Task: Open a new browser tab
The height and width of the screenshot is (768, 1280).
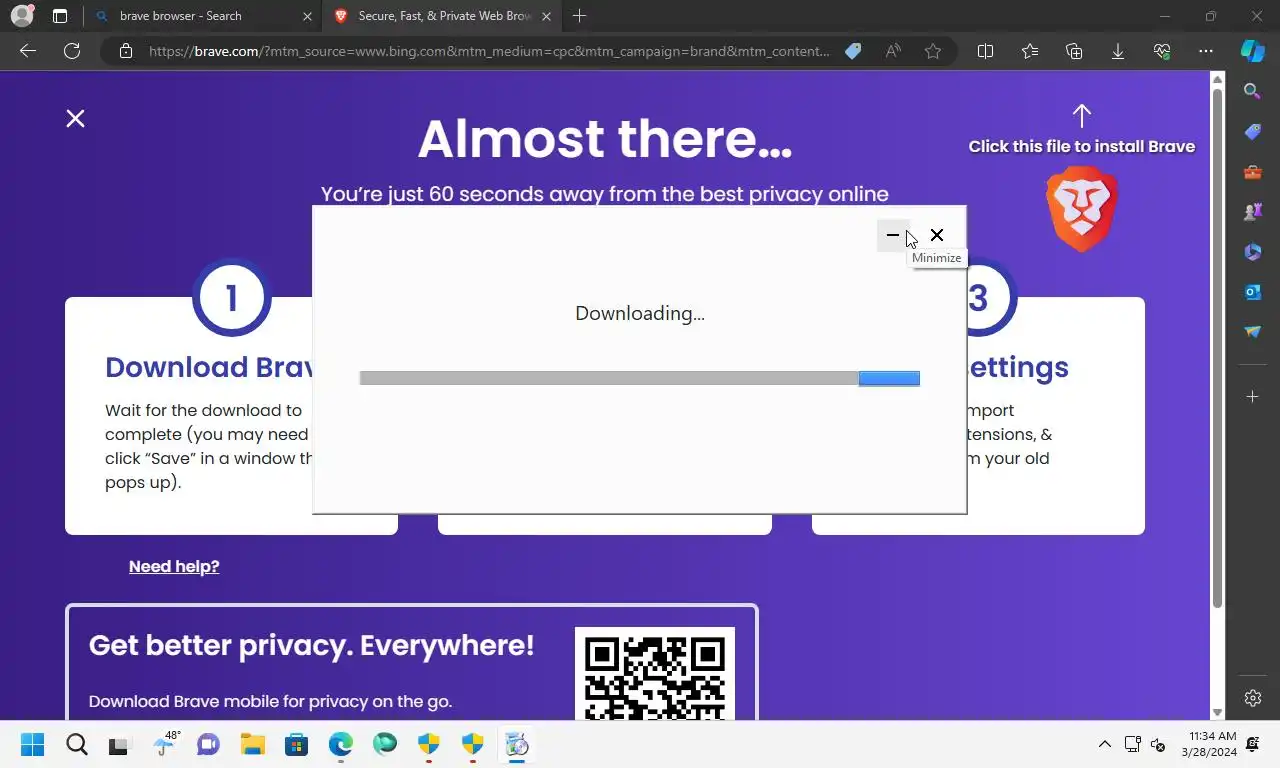Action: click(x=579, y=16)
